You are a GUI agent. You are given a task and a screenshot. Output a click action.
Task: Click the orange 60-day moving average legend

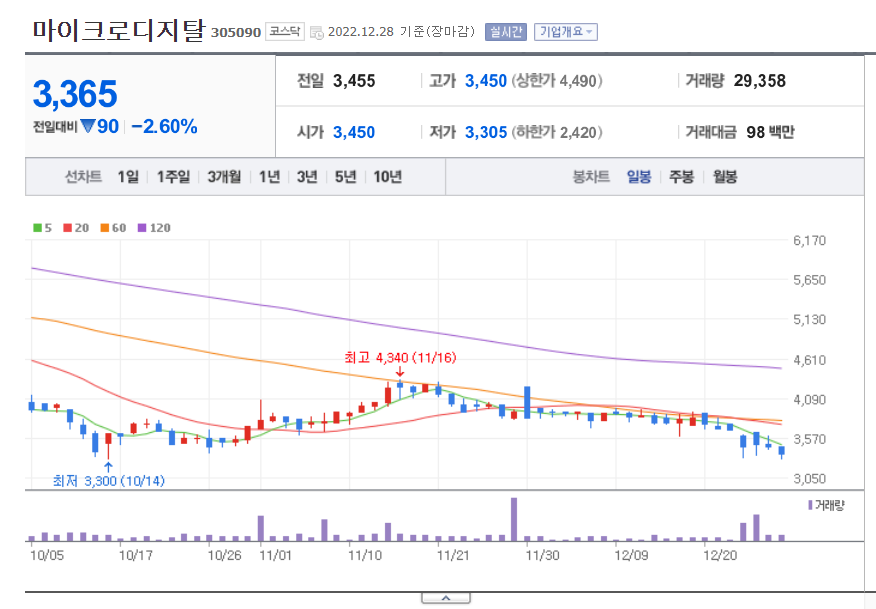tap(113, 228)
